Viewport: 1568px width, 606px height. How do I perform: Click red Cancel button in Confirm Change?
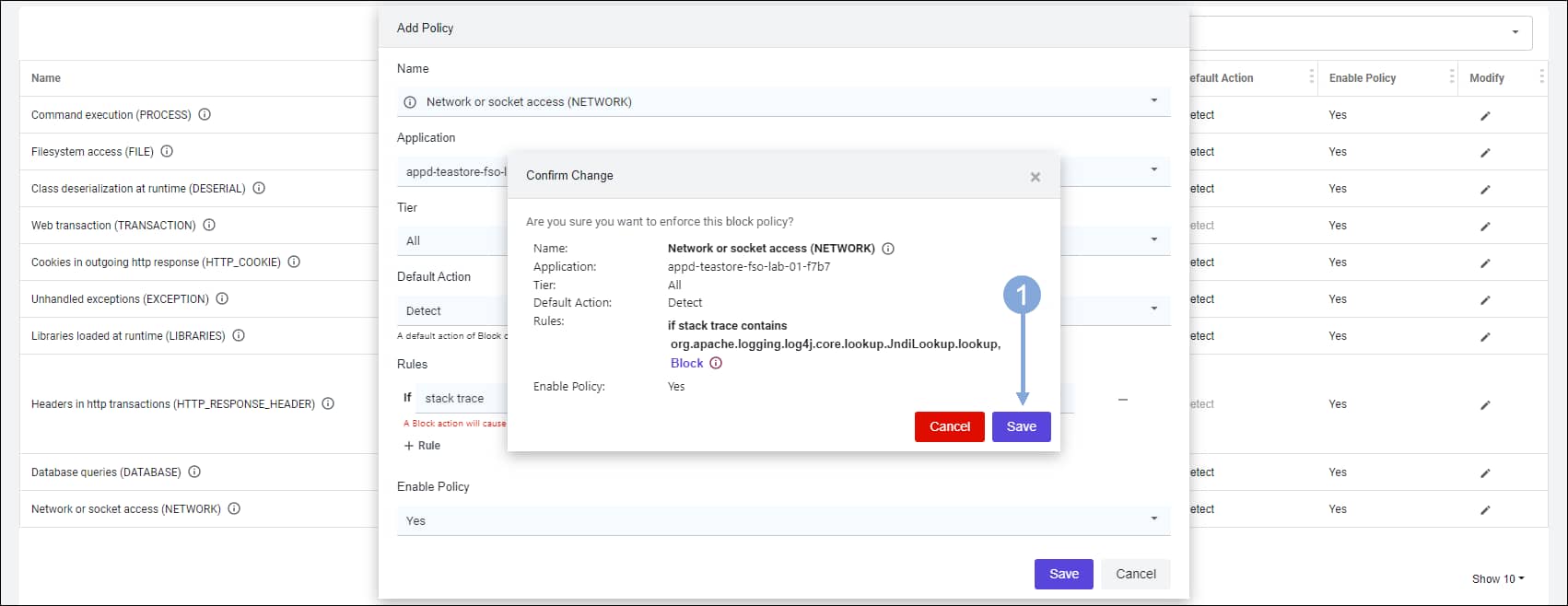(950, 426)
